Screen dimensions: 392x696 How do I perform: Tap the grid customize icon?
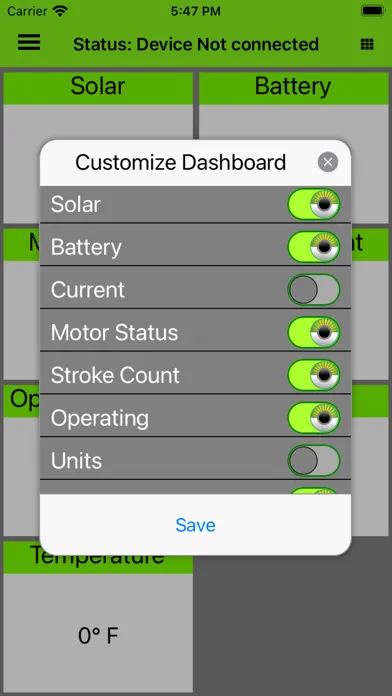point(367,44)
